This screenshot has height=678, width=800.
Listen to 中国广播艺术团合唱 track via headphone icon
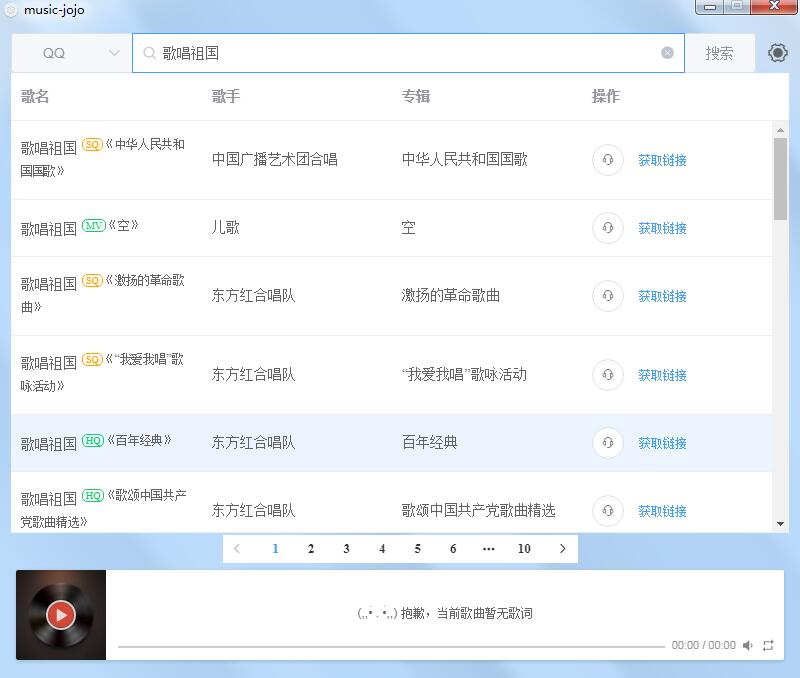(607, 160)
